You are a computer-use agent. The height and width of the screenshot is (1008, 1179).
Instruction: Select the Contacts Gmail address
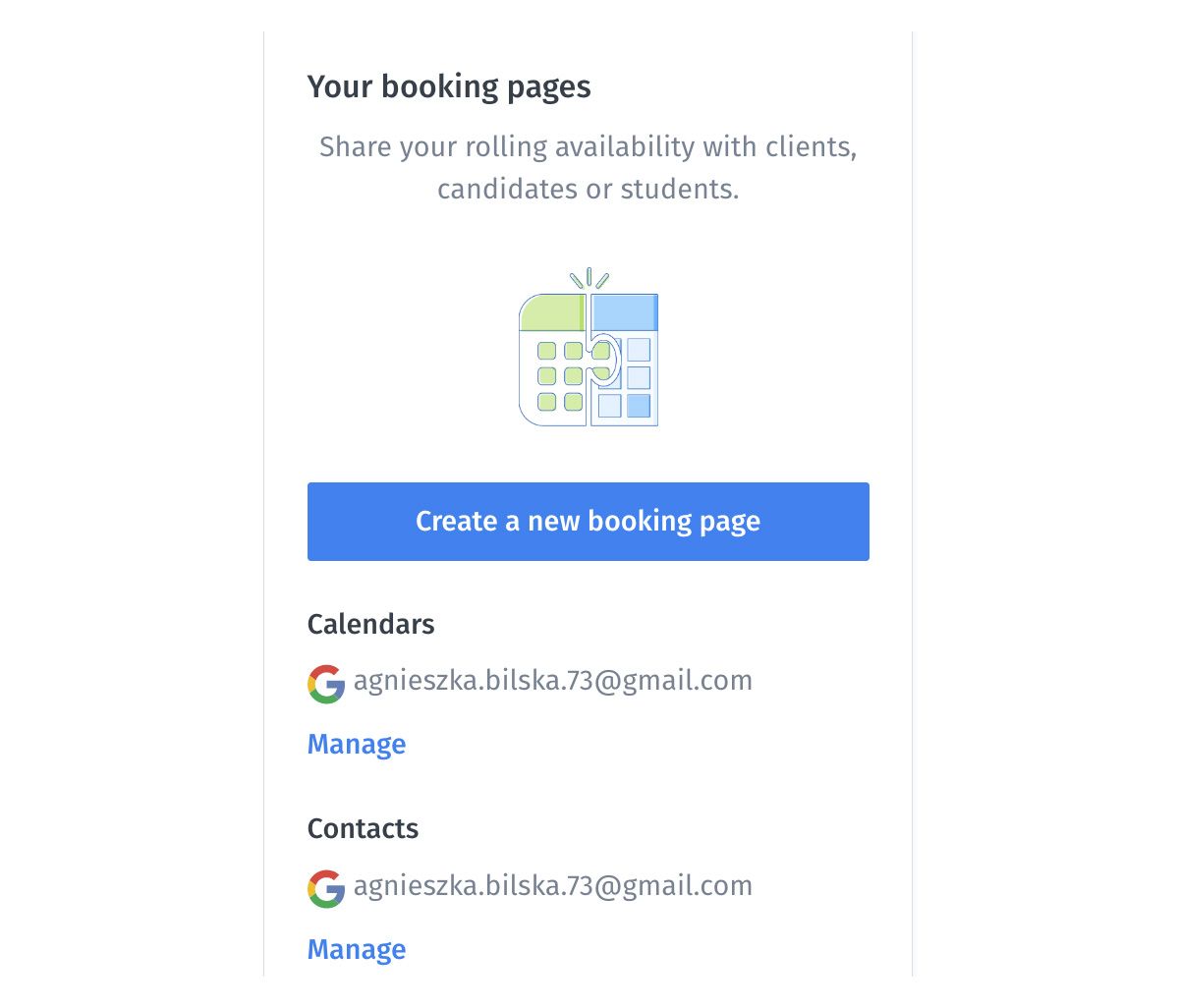pos(553,886)
